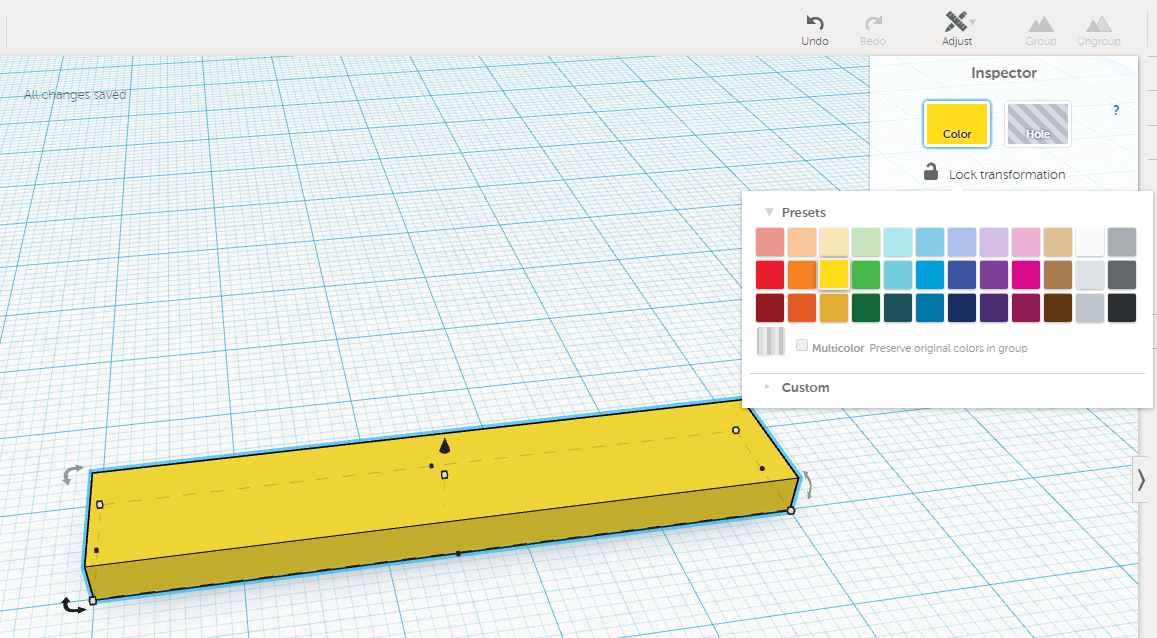1157x638 pixels.
Task: Collapse the Presets section
Action: tap(769, 212)
